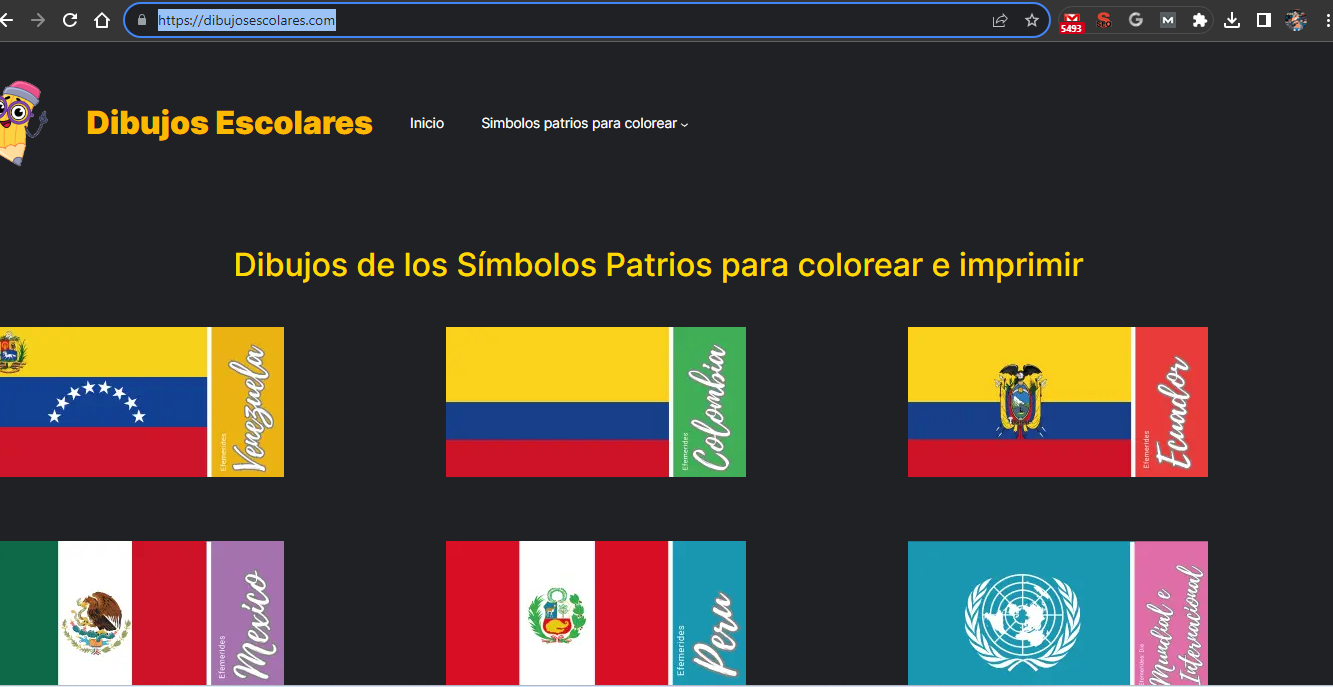Viewport: 1333px width, 687px height.
Task: Click the padlock site info icon
Action: point(141,20)
